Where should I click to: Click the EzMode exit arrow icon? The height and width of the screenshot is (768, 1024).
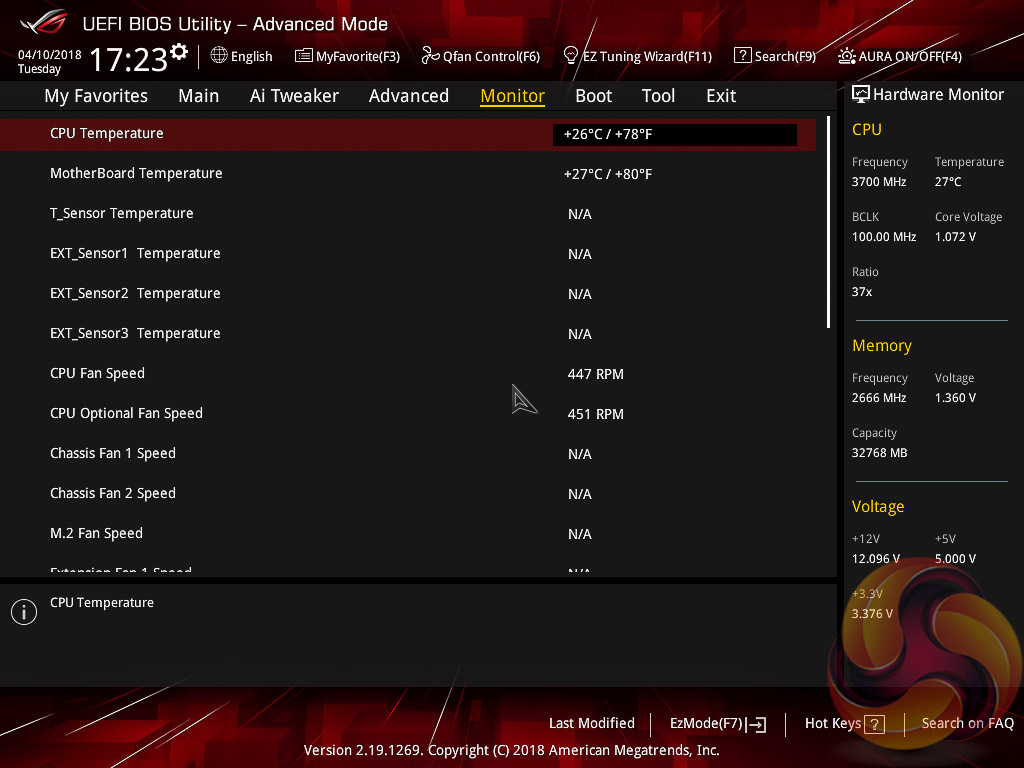[756, 724]
